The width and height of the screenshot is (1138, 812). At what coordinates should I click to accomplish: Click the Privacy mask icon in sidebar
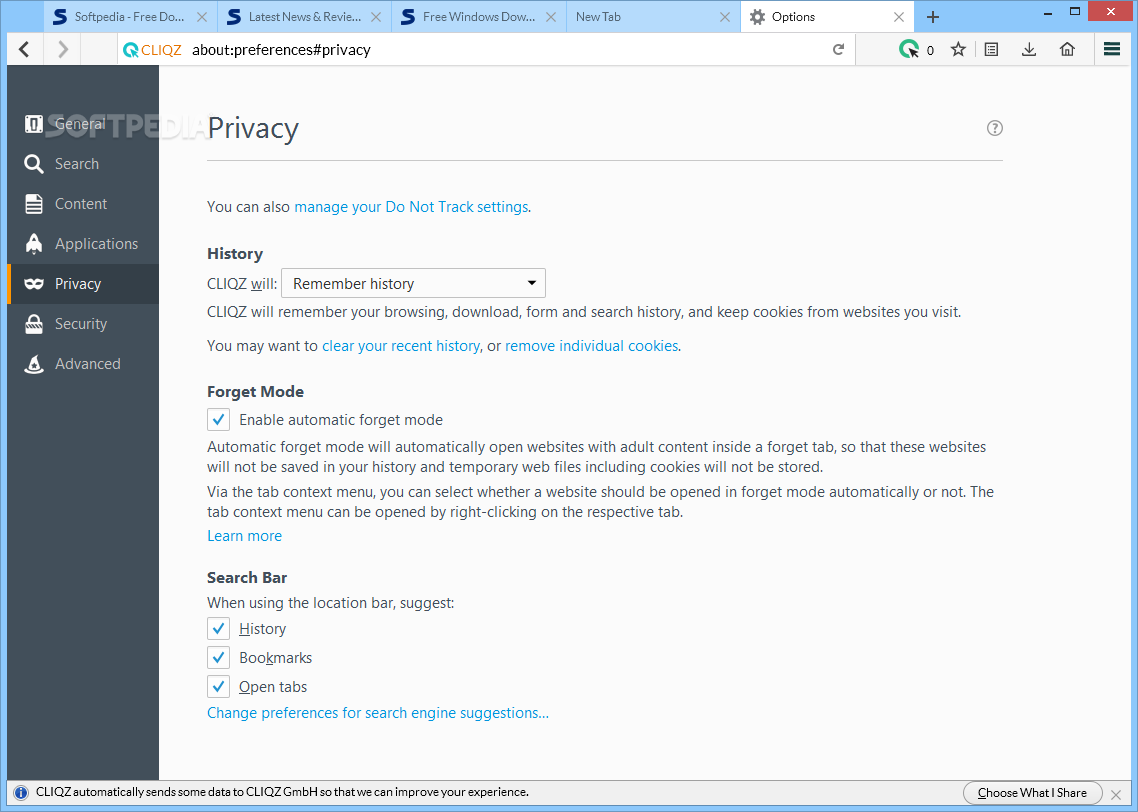(33, 284)
